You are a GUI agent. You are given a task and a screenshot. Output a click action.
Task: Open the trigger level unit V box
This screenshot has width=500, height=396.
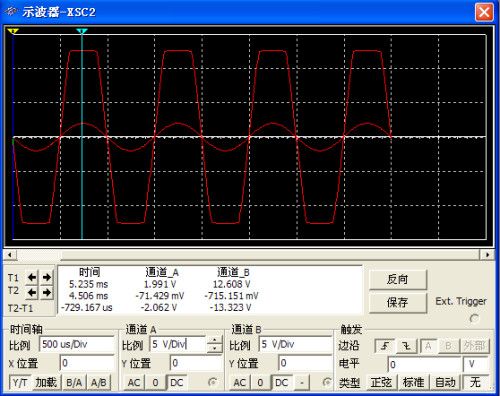(x=476, y=364)
